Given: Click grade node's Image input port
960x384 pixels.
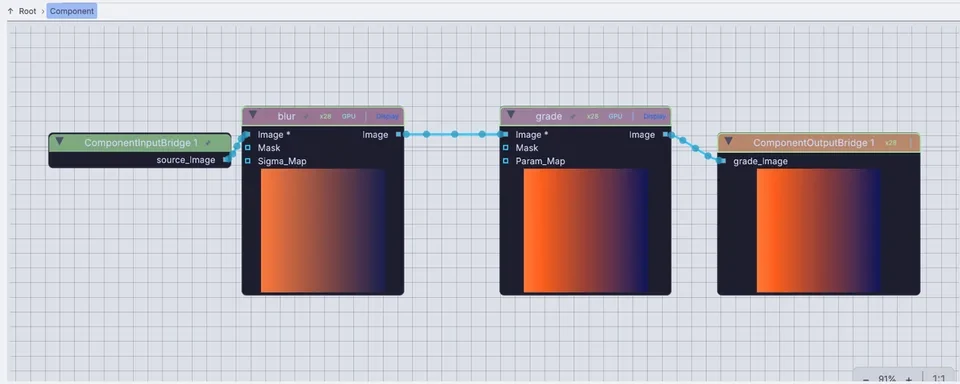Looking at the screenshot, I should (x=505, y=134).
